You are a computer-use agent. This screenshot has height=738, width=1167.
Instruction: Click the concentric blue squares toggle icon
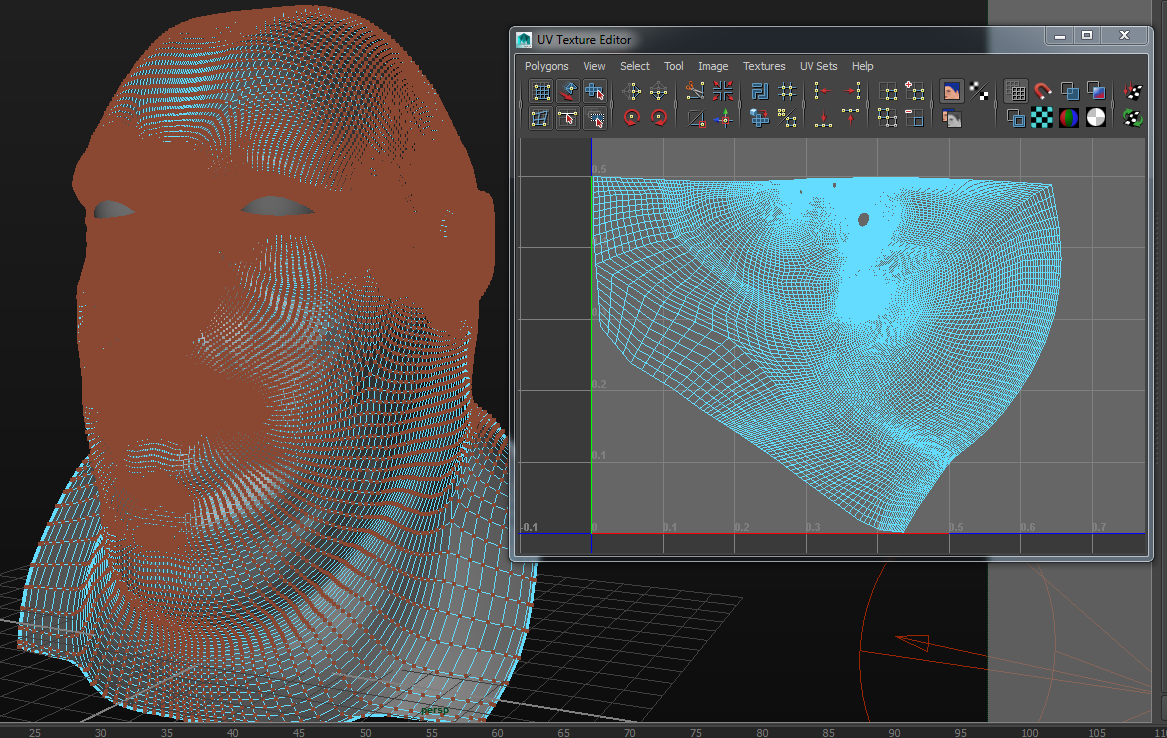click(1015, 118)
